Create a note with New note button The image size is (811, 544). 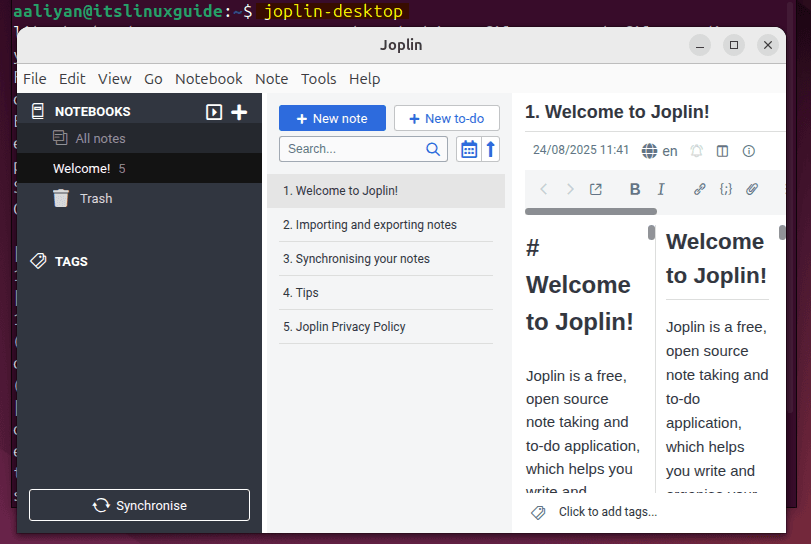332,118
